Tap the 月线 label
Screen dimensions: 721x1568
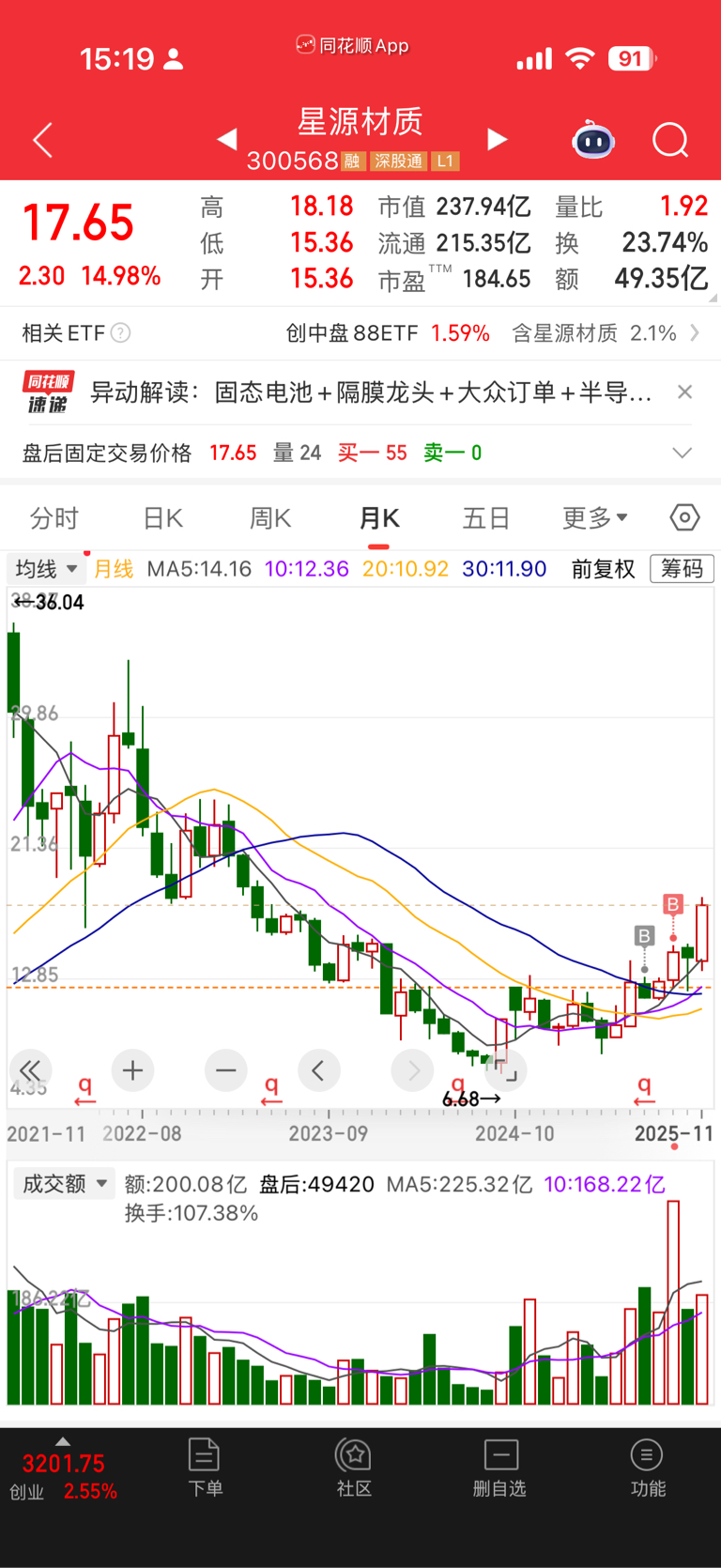point(114,569)
